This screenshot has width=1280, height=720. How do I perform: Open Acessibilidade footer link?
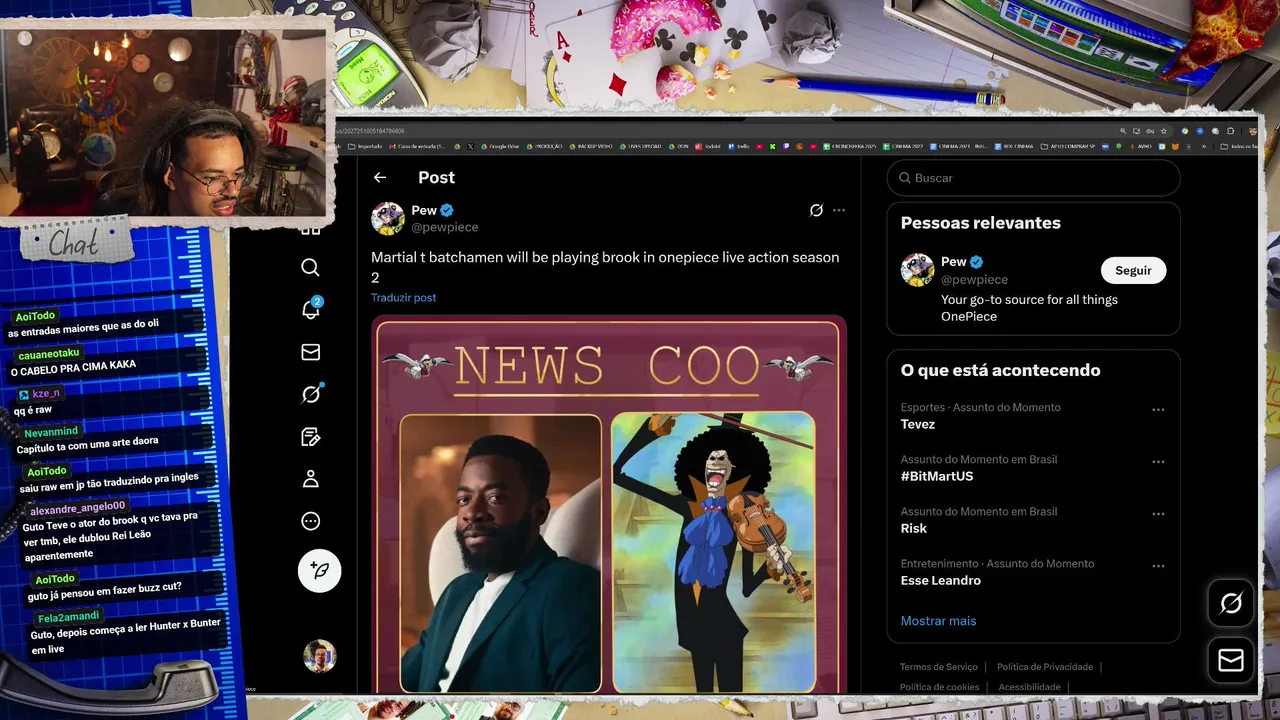(1029, 687)
